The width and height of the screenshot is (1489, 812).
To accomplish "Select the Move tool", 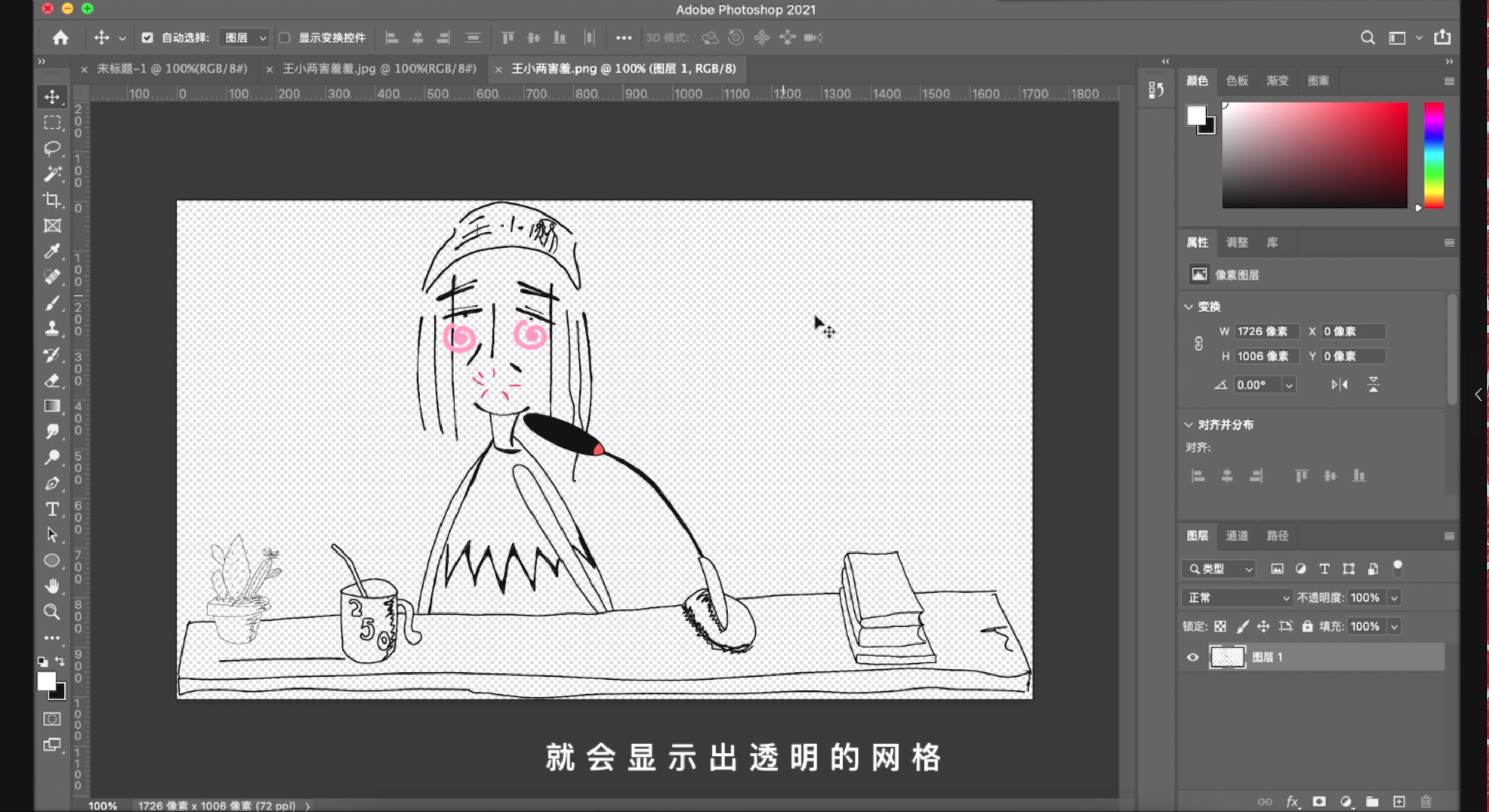I will point(52,97).
